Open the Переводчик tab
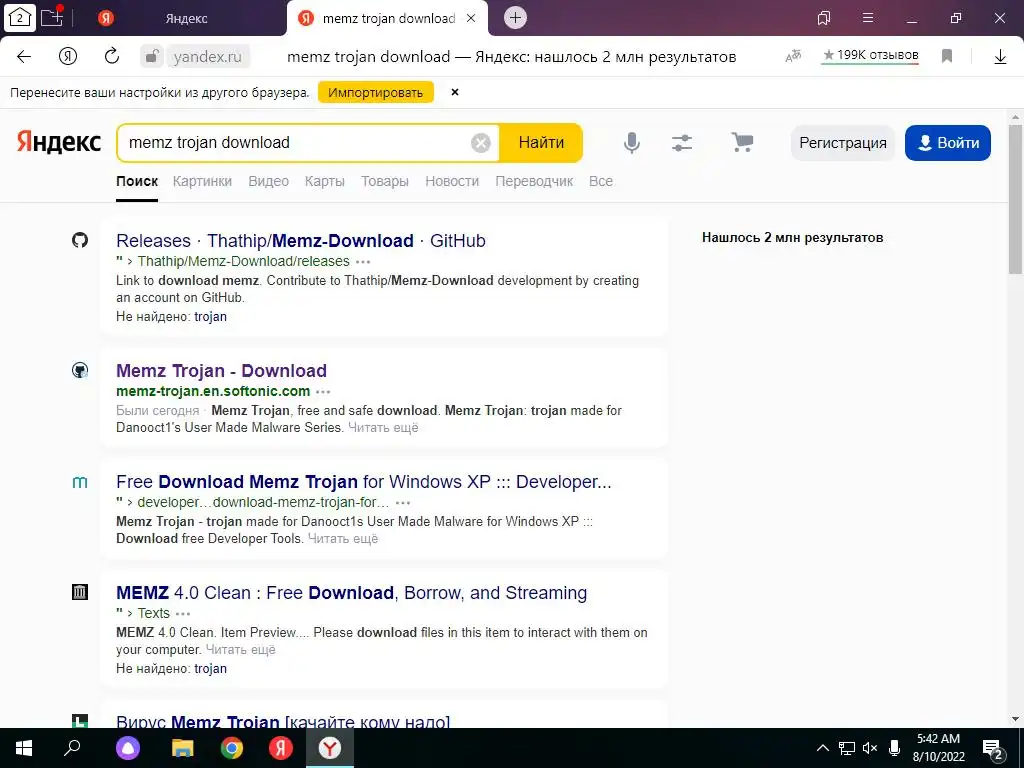The image size is (1024, 768). pos(534,182)
